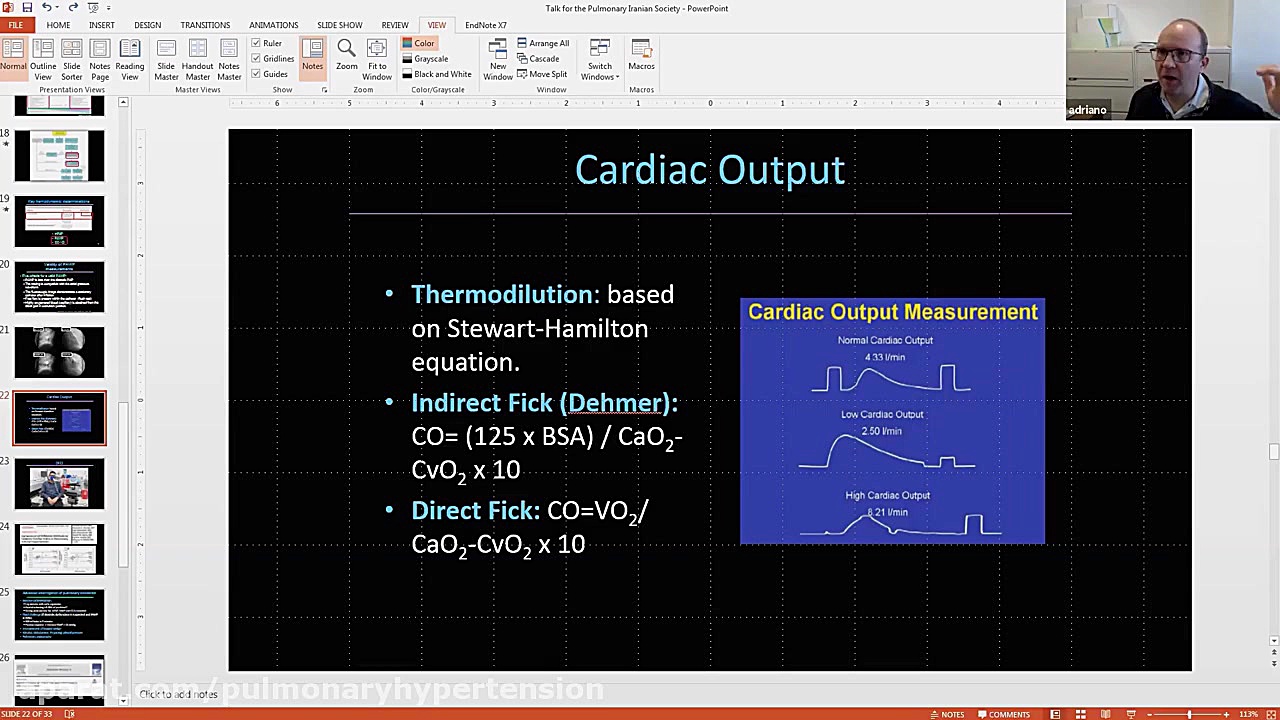The width and height of the screenshot is (1280, 720).
Task: Open the FILE tab
Action: click(15, 25)
